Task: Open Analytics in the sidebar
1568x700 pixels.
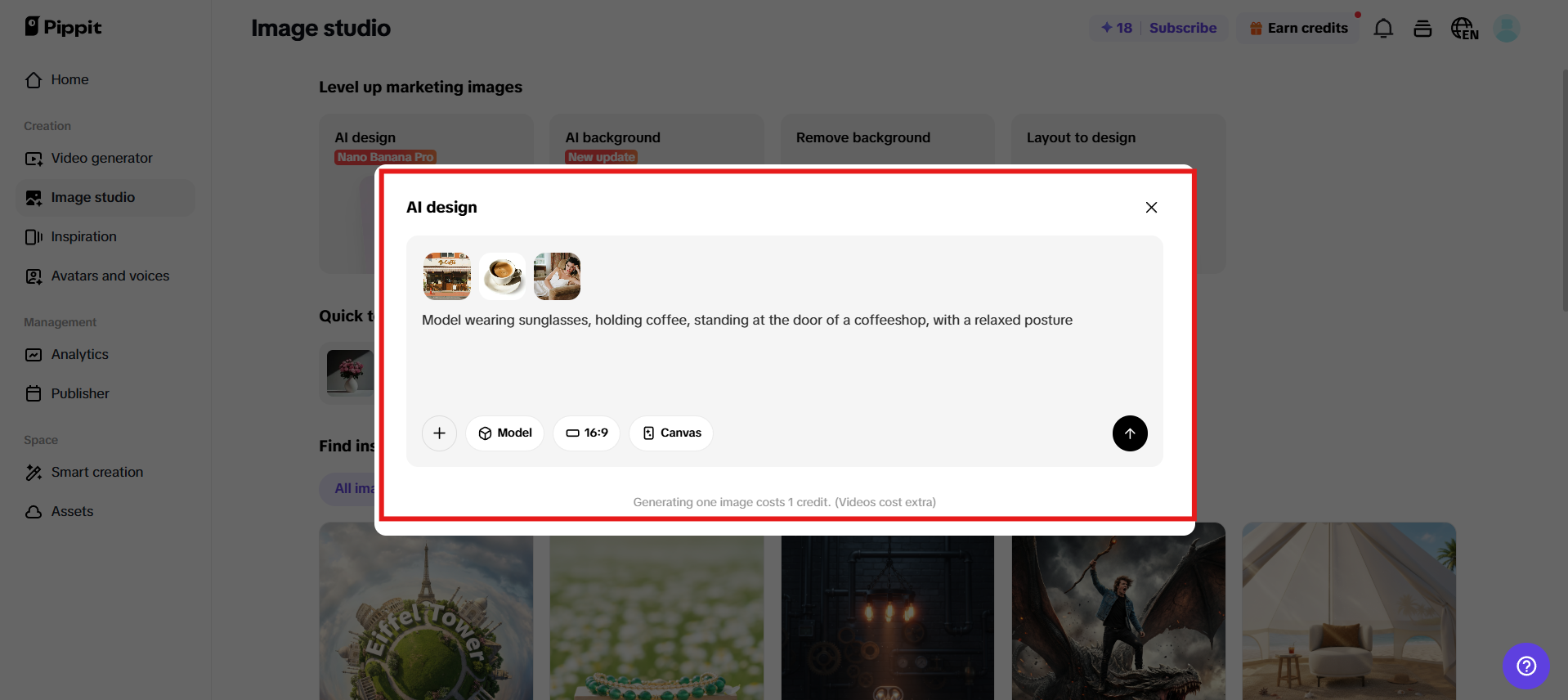Action: tap(105, 354)
